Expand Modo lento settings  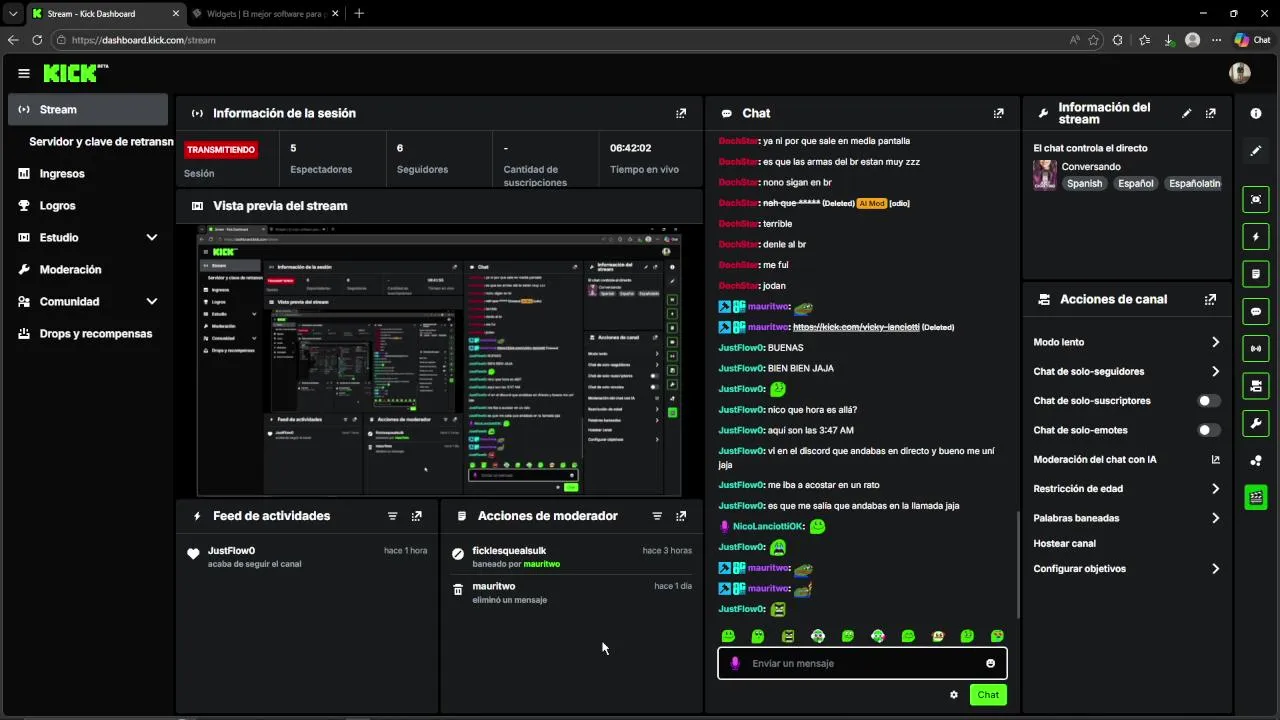coord(1215,342)
